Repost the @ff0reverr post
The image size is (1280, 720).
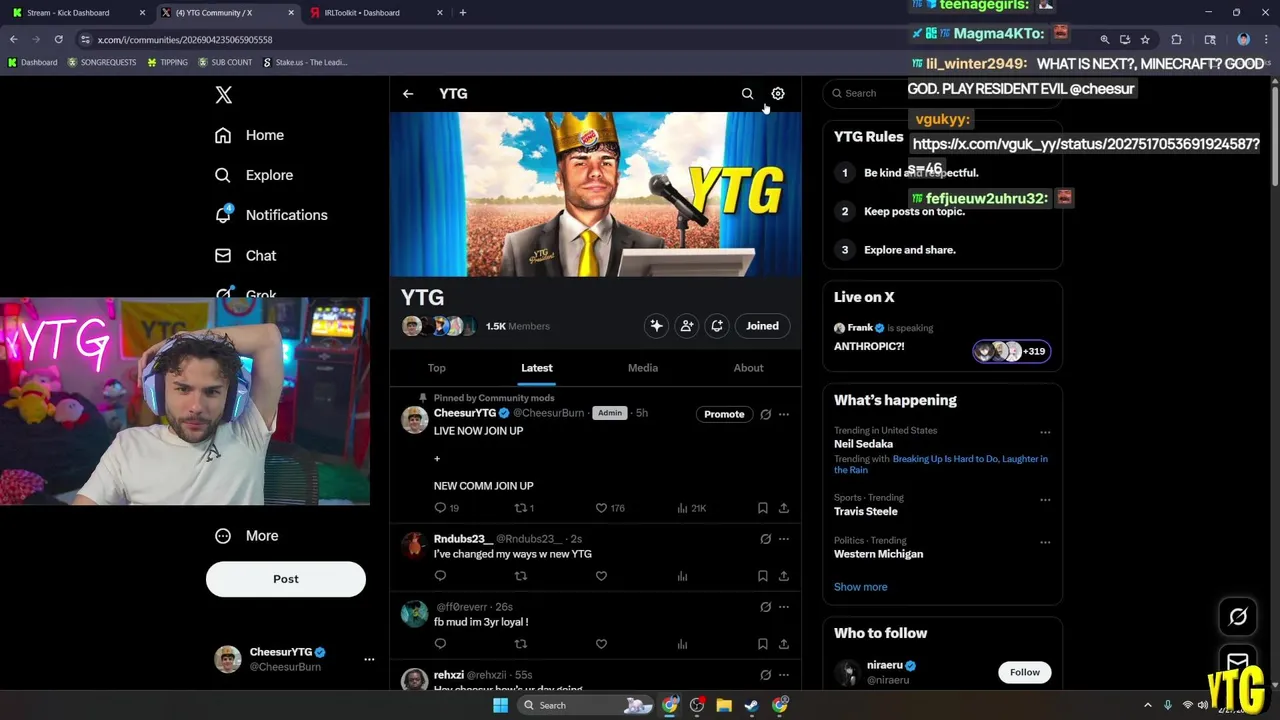520,644
